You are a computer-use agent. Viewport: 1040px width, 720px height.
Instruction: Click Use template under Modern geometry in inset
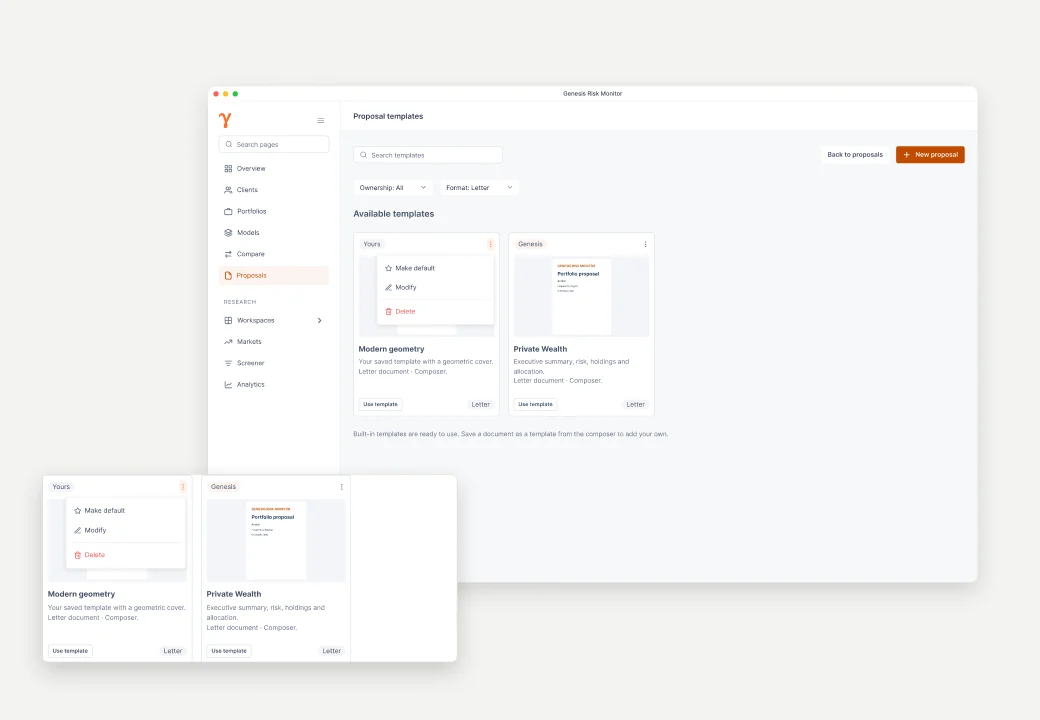click(x=70, y=651)
